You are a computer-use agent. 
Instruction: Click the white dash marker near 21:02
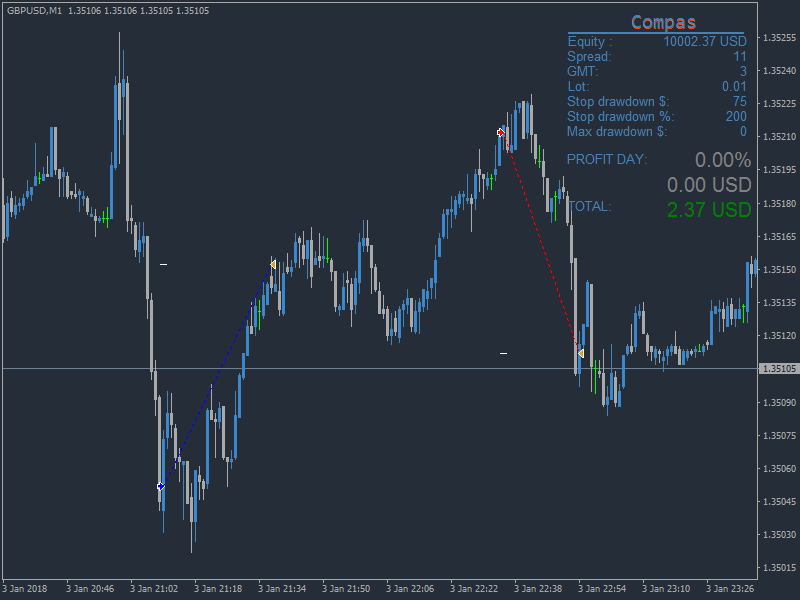tap(163, 264)
